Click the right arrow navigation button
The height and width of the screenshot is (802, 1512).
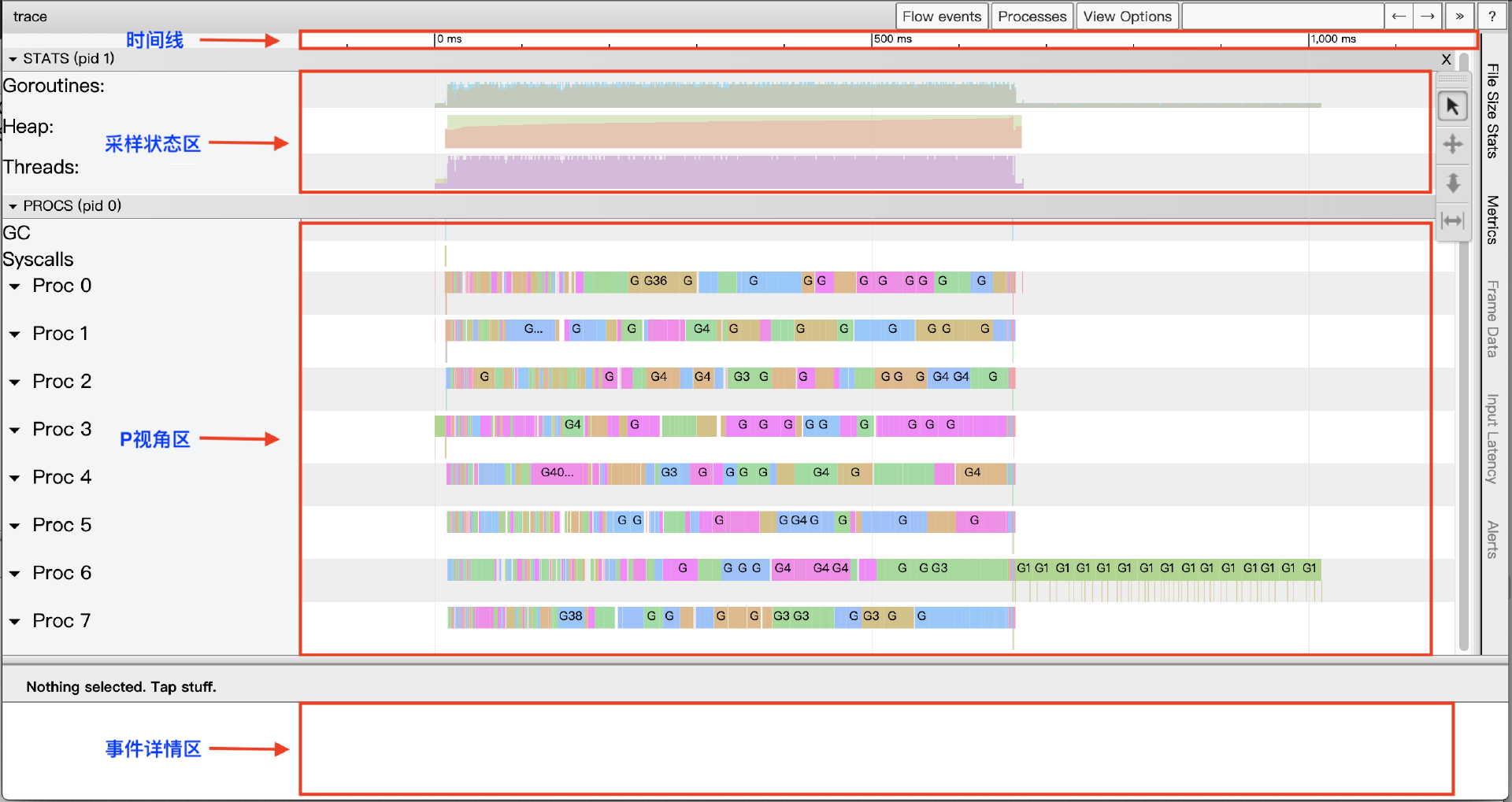click(x=1428, y=17)
